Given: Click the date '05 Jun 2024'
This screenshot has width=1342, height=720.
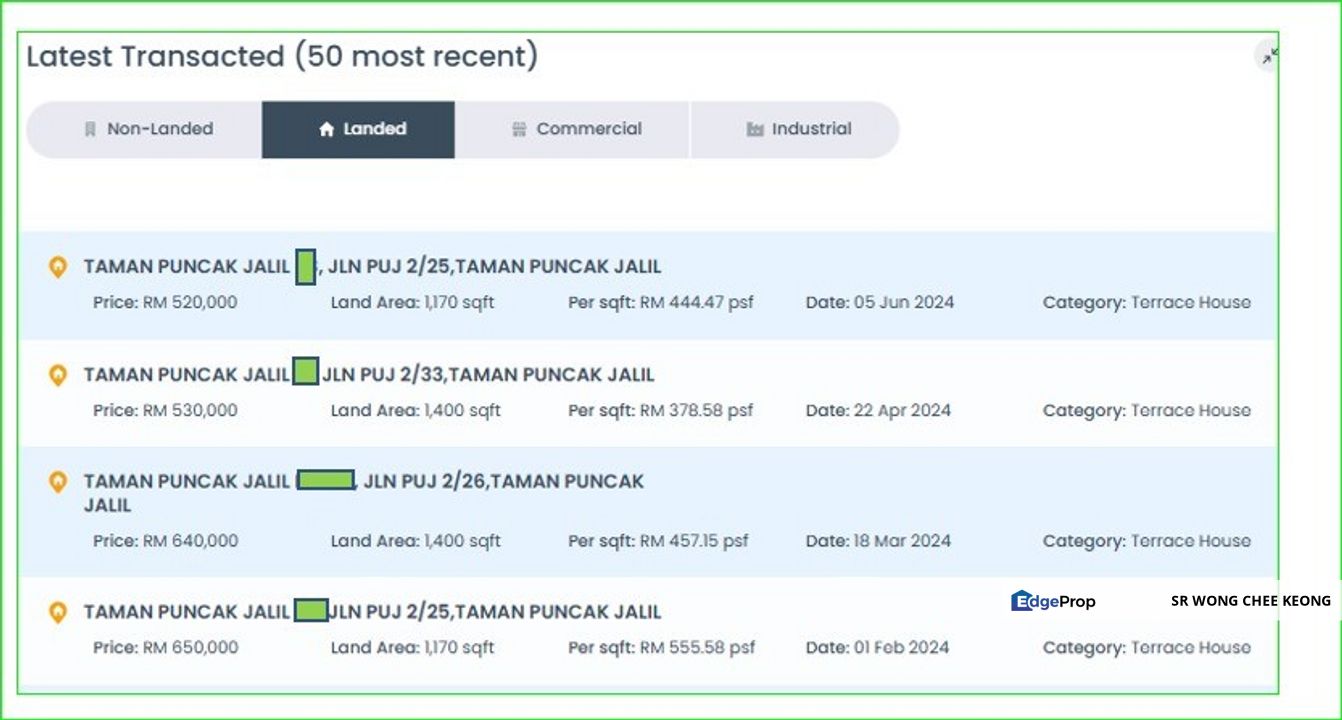Looking at the screenshot, I should click(904, 302).
